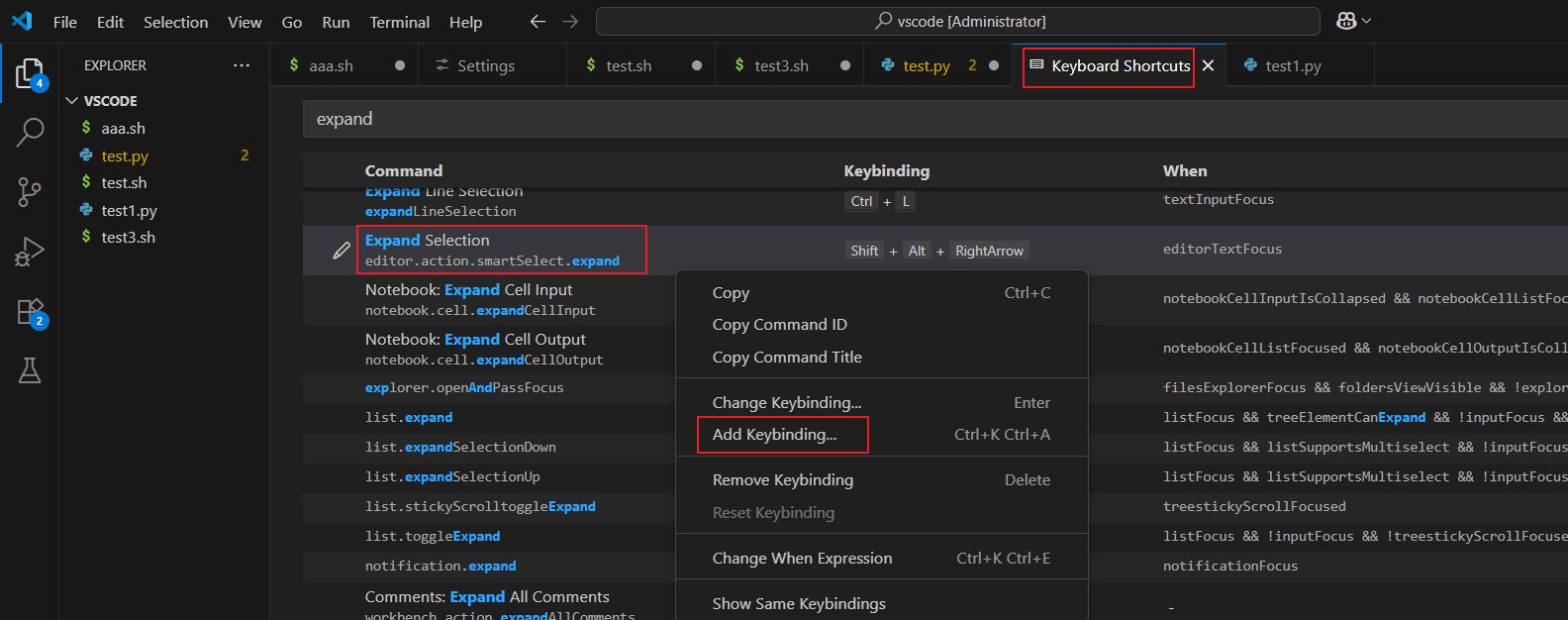The image size is (1568, 620).
Task: Open the dropdown arrow beside Copilot icon
Action: [1367, 21]
